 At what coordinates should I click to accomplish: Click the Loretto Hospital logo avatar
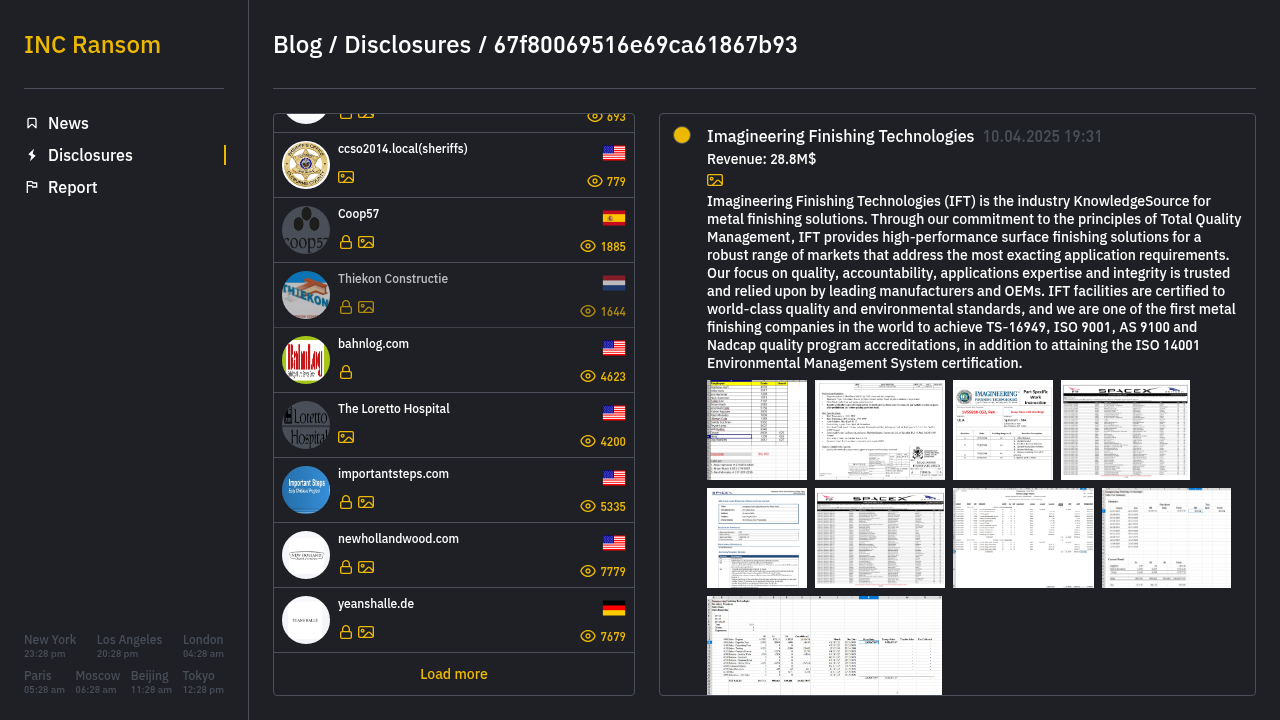tap(306, 425)
